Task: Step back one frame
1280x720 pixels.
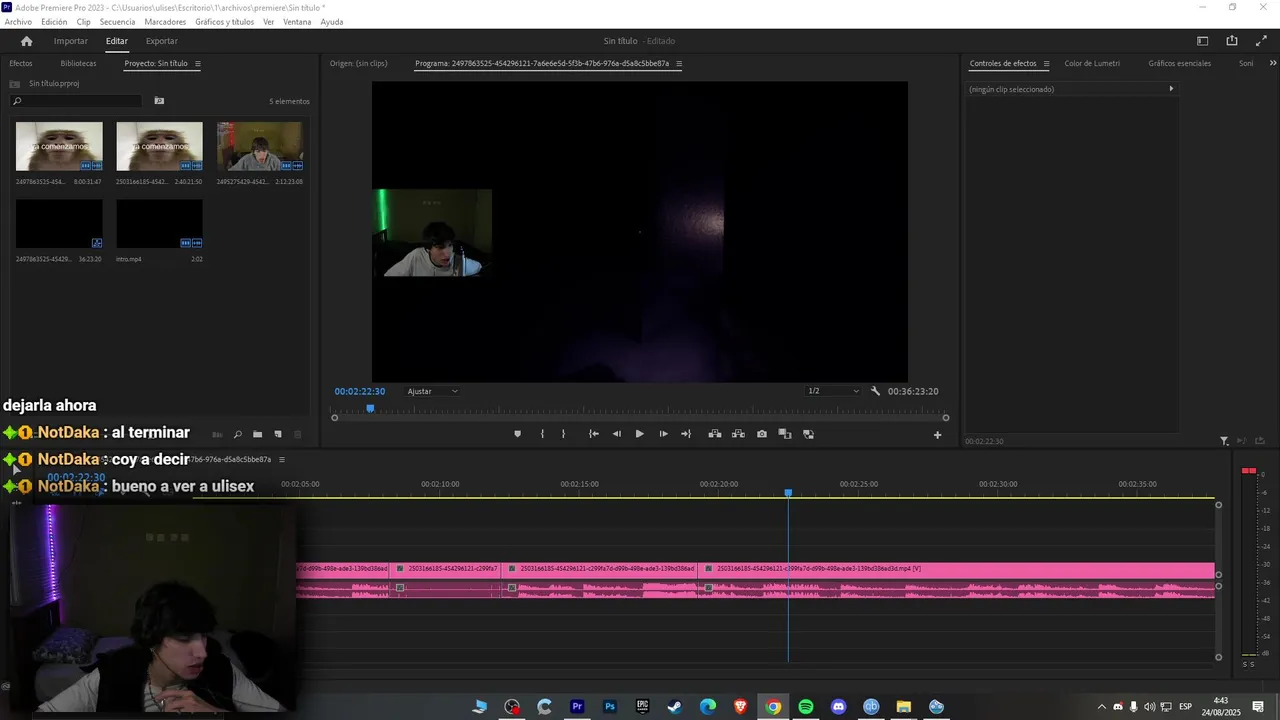Action: (x=616, y=434)
